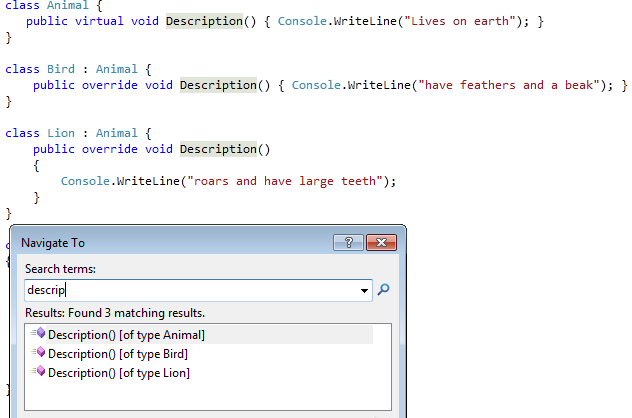Click the Lion class name

tap(61, 133)
